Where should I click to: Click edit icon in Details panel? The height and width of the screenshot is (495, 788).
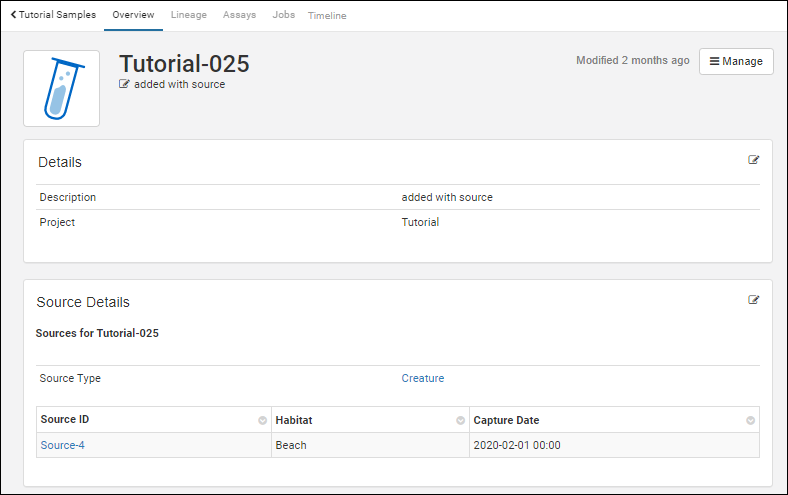[x=753, y=160]
